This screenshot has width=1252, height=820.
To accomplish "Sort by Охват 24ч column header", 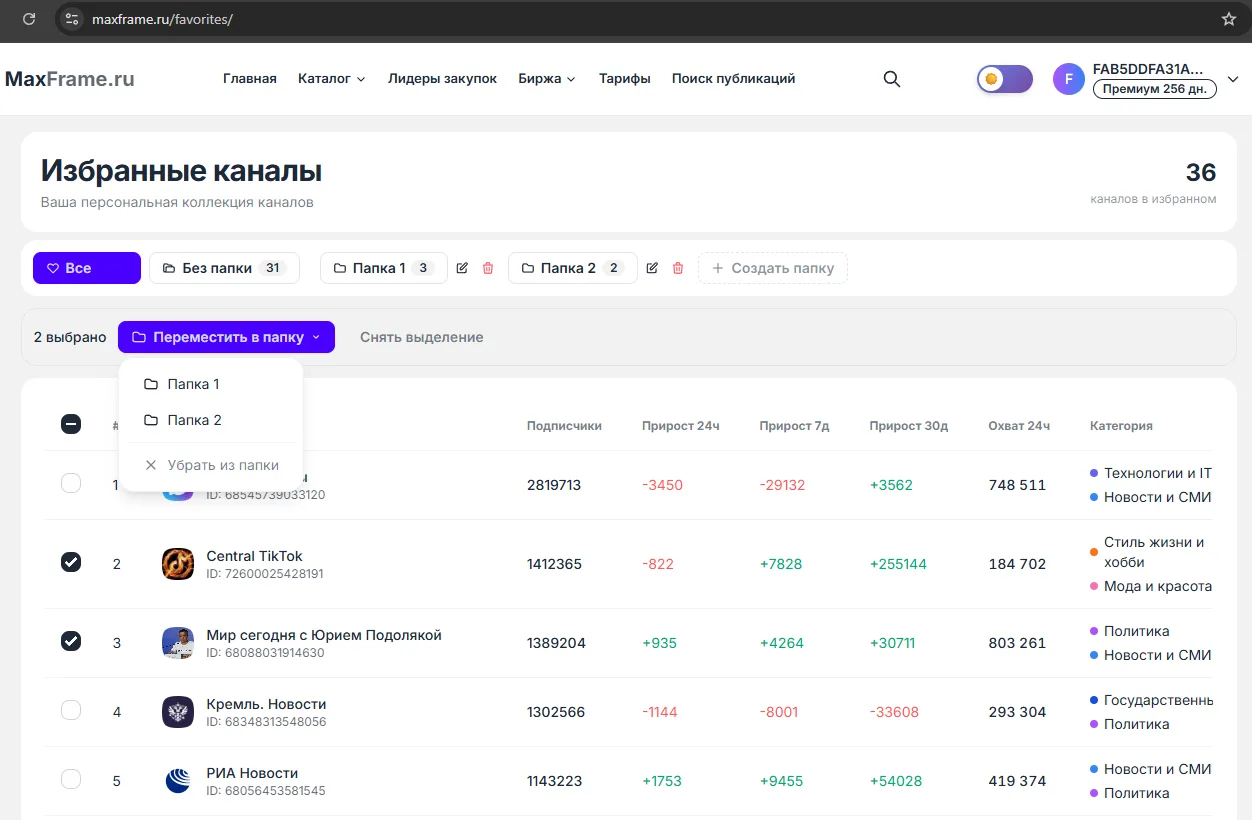I will coord(1019,426).
